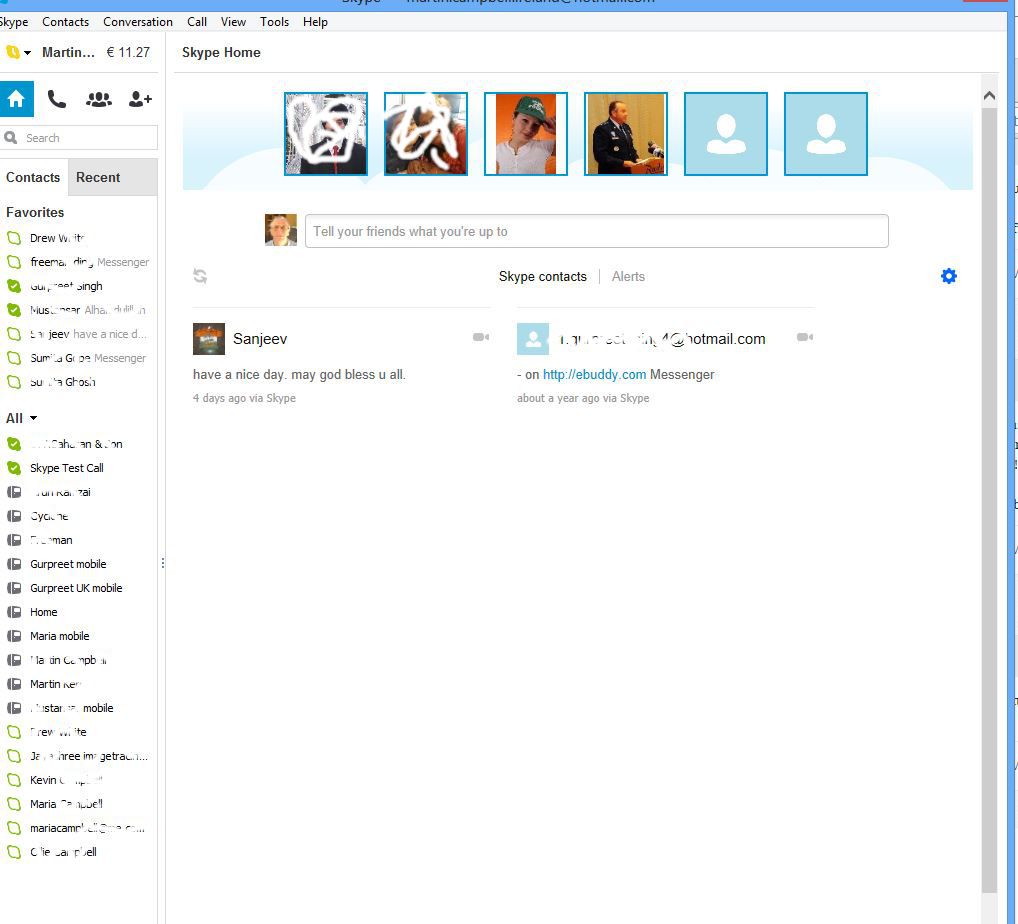Click the sidebar splitter handle dots
This screenshot has width=1018, height=924.
coord(162,563)
